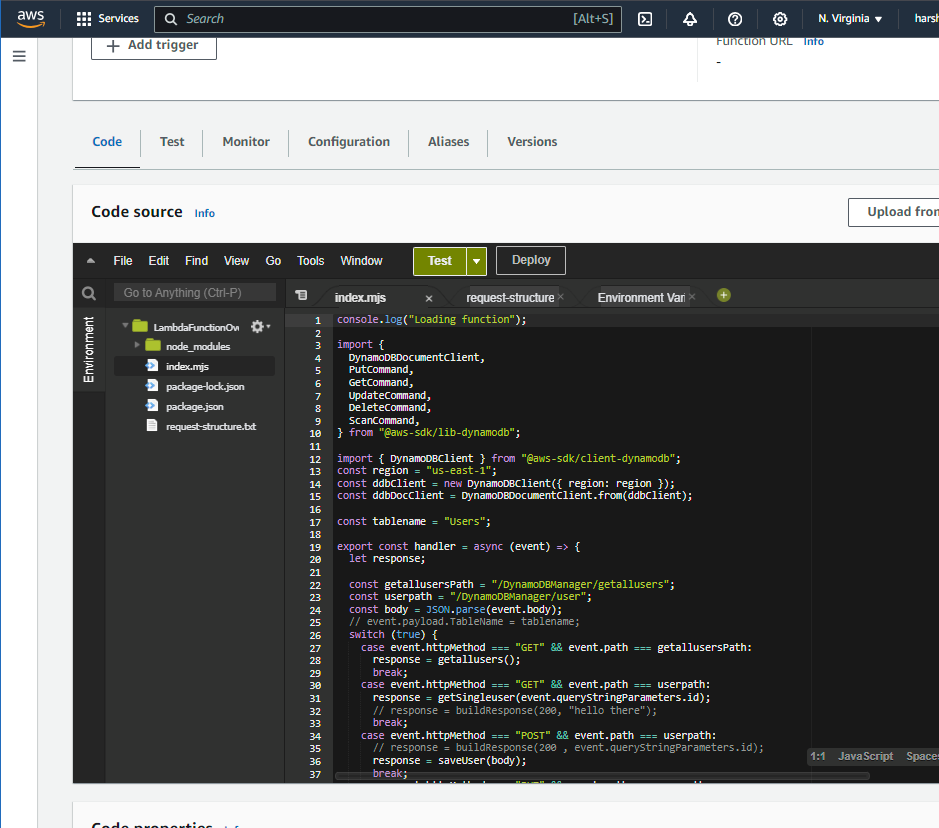
Task: Click the search magnifier in the editor sidebar
Action: 88,293
